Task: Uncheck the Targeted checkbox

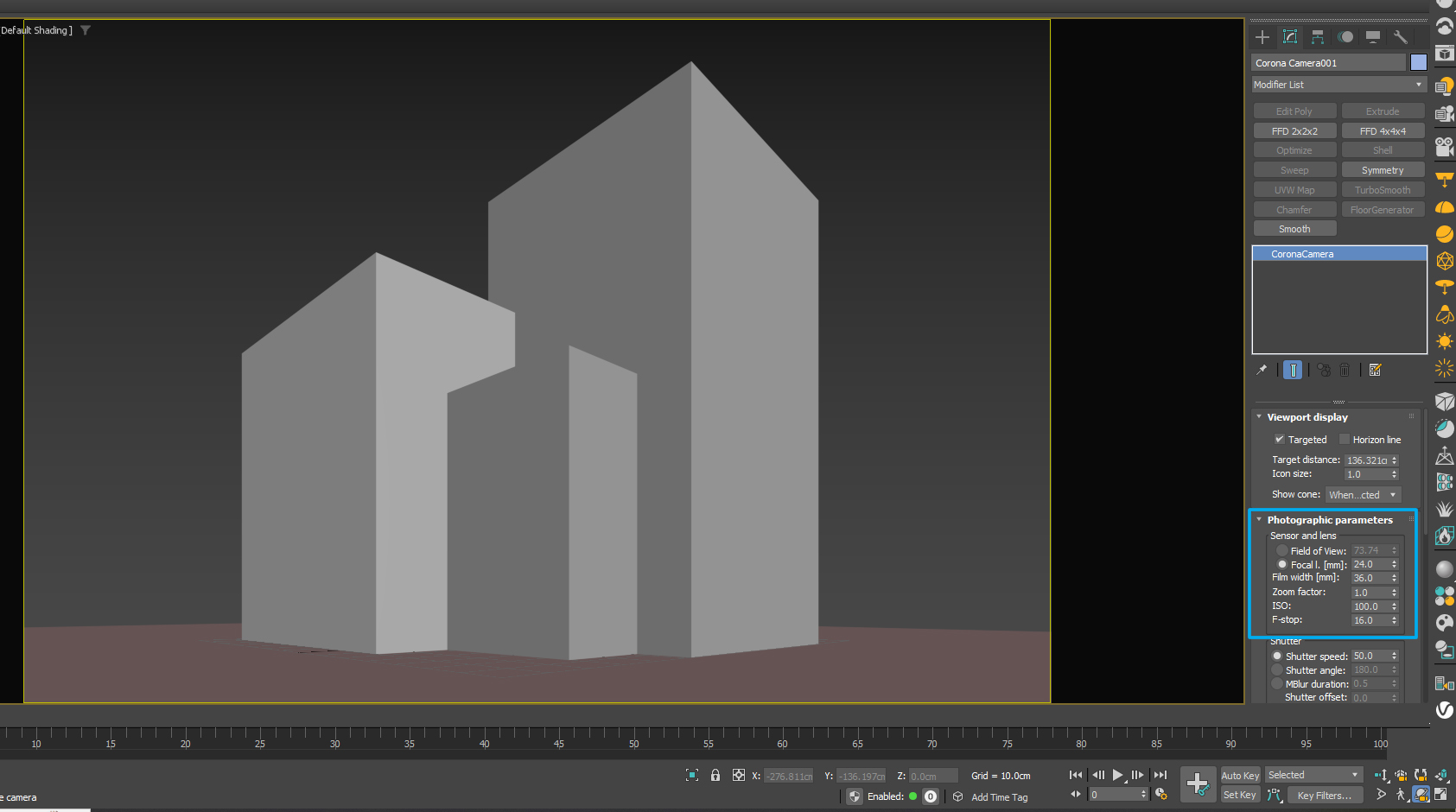Action: coord(1280,440)
